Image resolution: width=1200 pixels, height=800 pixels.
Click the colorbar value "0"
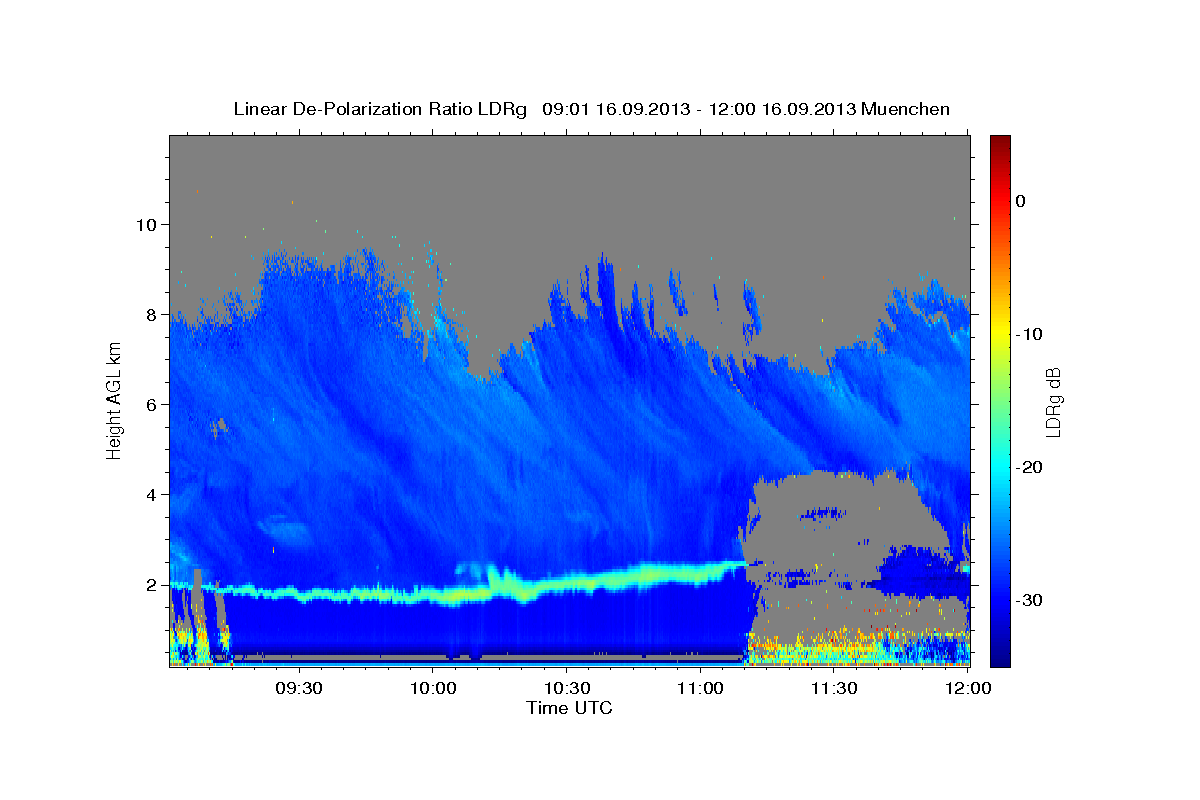(x=1020, y=201)
